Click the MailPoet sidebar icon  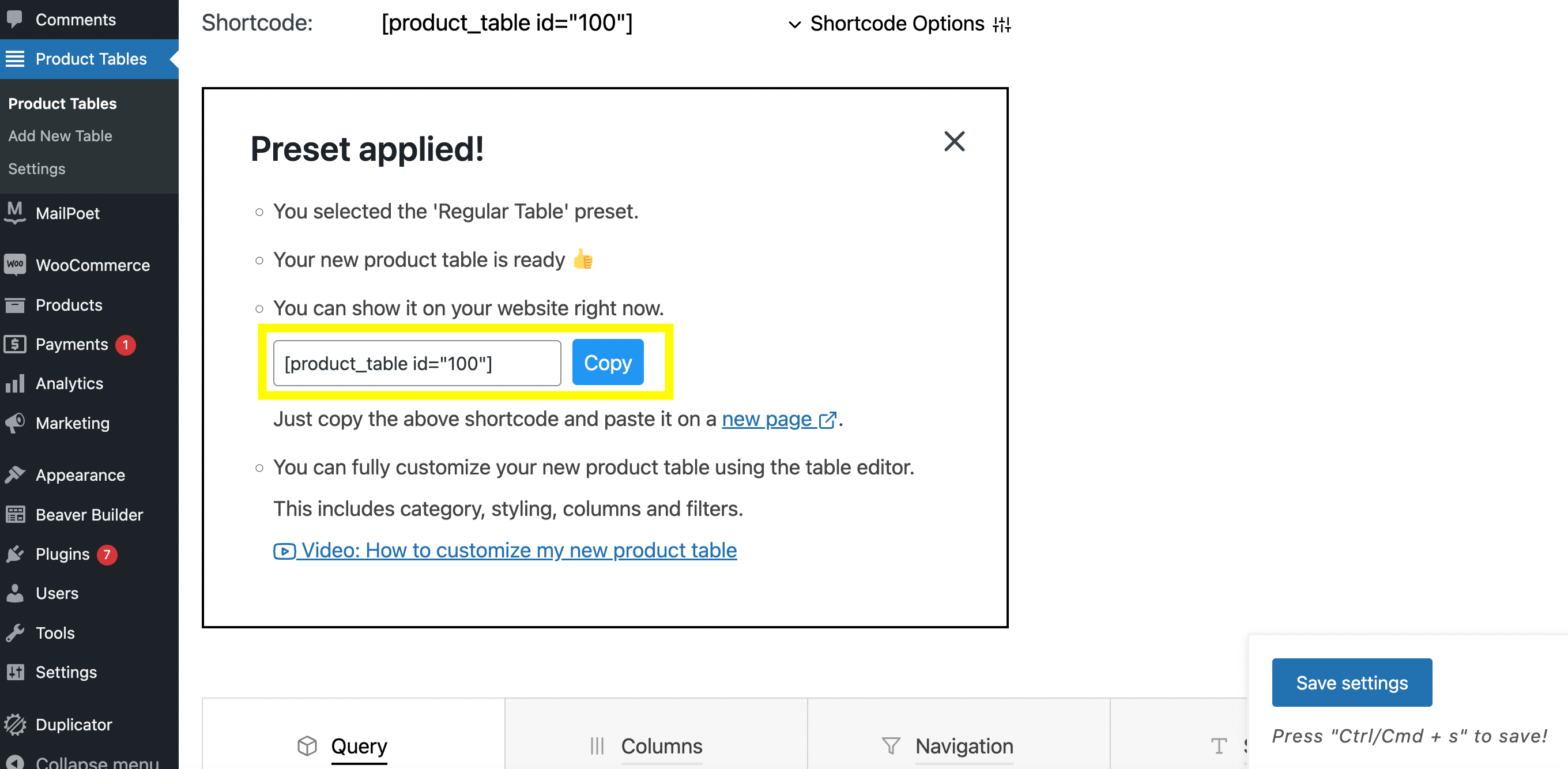[x=15, y=213]
